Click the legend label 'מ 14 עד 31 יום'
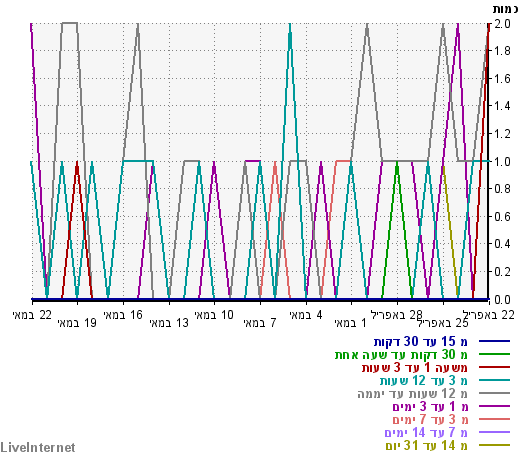Image resolution: width=520 pixels, height=457 pixels. point(427,445)
